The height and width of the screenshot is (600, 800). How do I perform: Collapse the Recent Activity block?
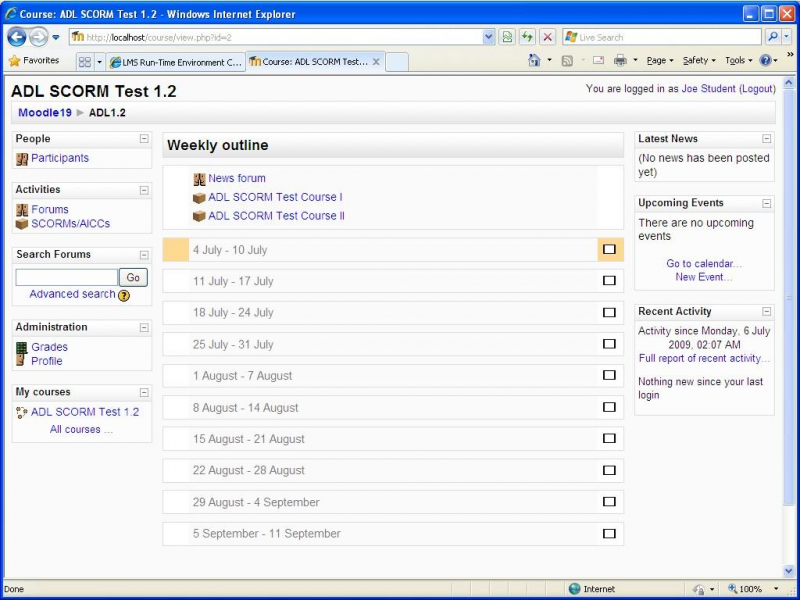pyautogui.click(x=766, y=312)
